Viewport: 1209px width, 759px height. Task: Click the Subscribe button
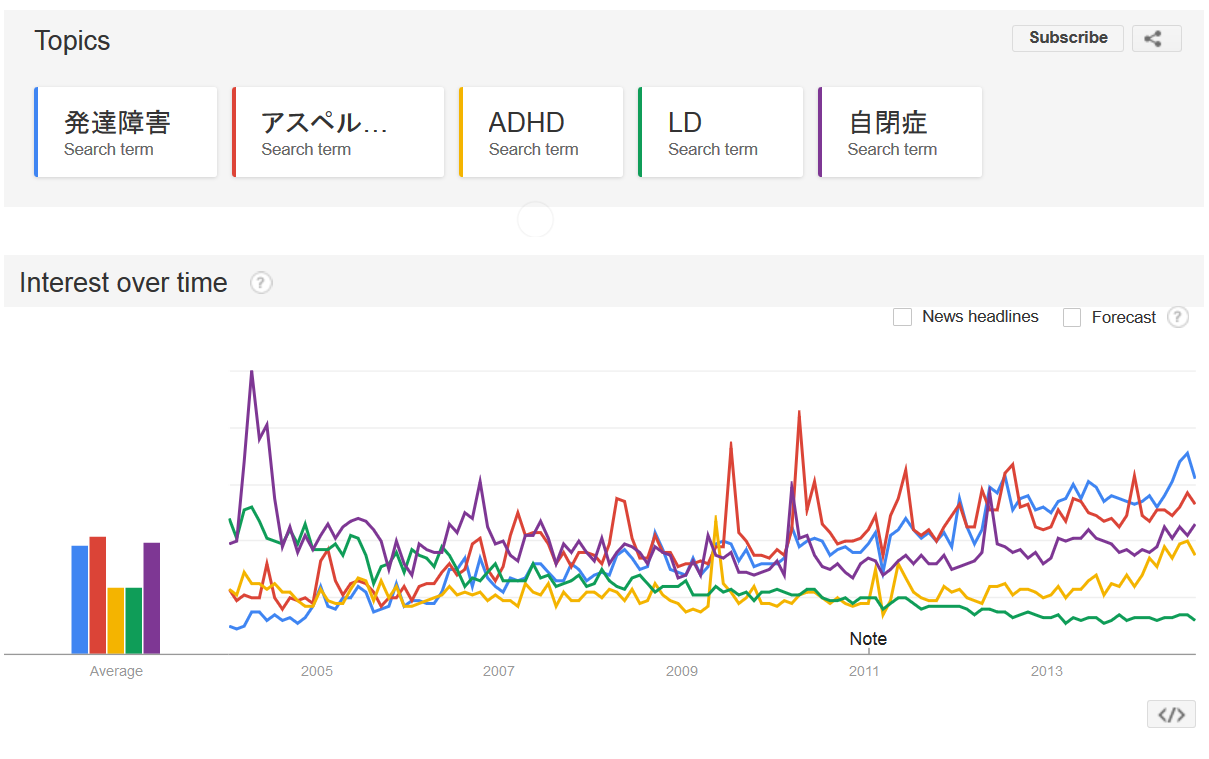(1067, 38)
